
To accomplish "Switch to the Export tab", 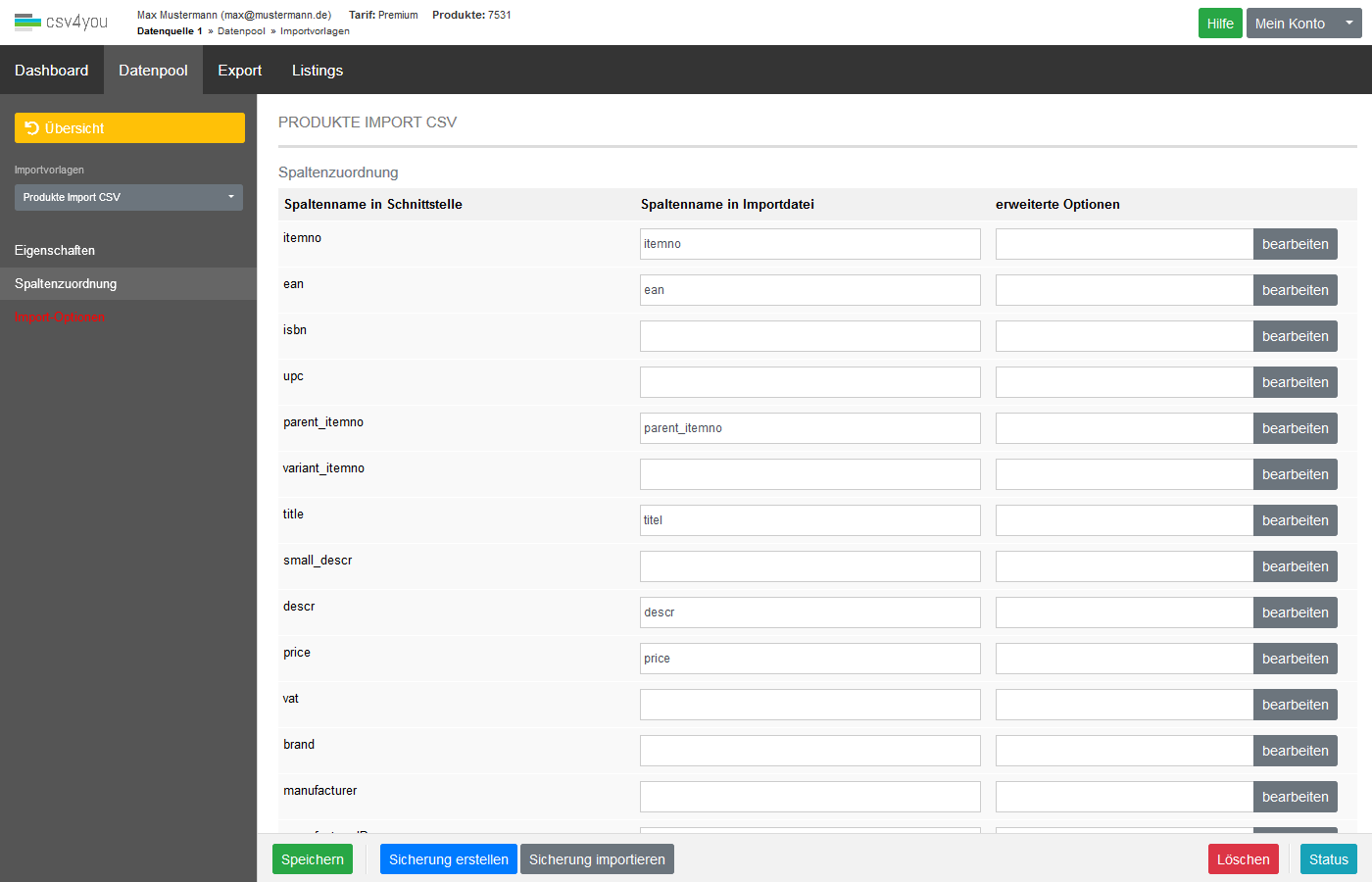I will coord(239,71).
